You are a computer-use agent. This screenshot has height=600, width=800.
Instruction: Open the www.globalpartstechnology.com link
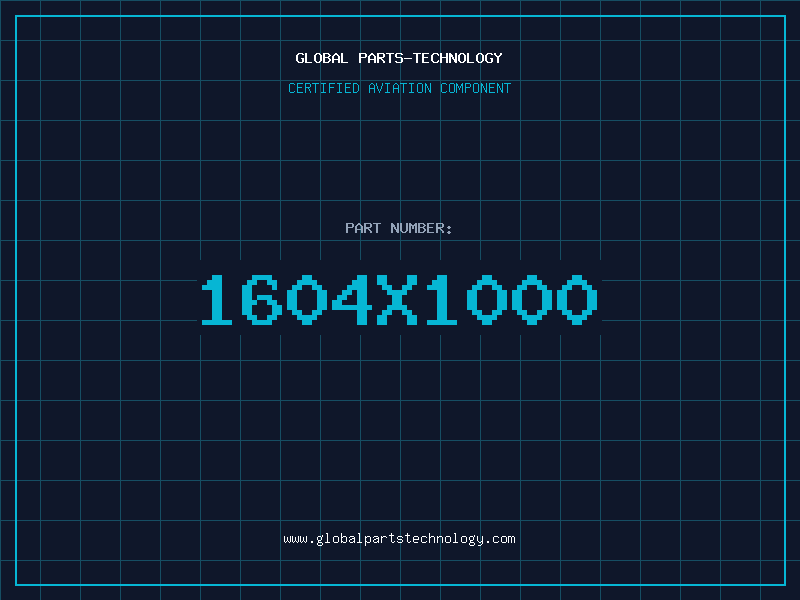click(x=399, y=539)
